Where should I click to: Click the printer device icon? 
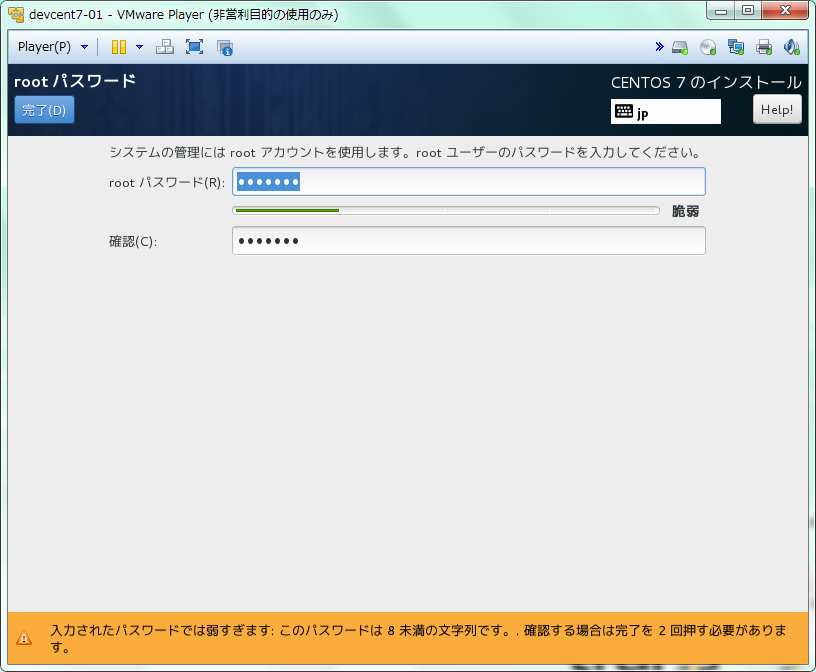(764, 47)
